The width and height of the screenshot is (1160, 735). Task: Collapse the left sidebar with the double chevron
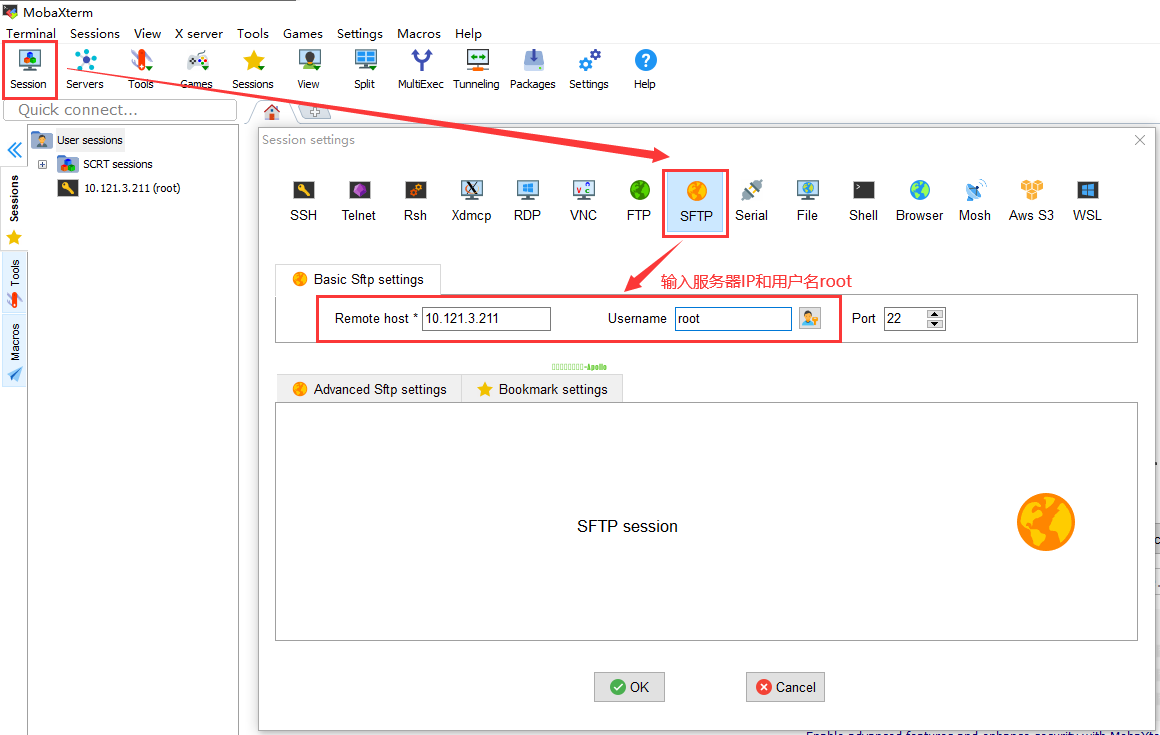(14, 150)
